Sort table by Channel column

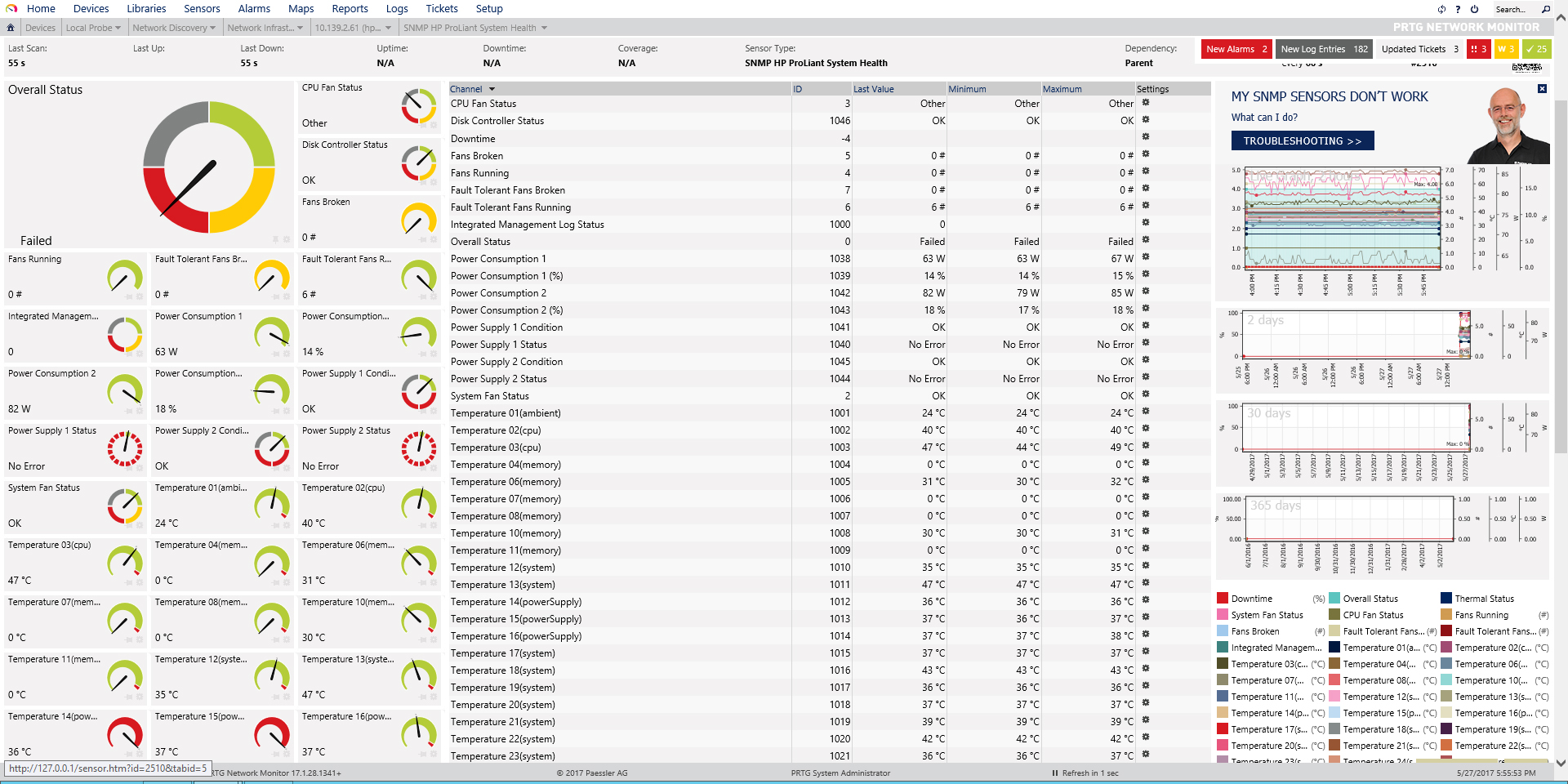coord(466,89)
